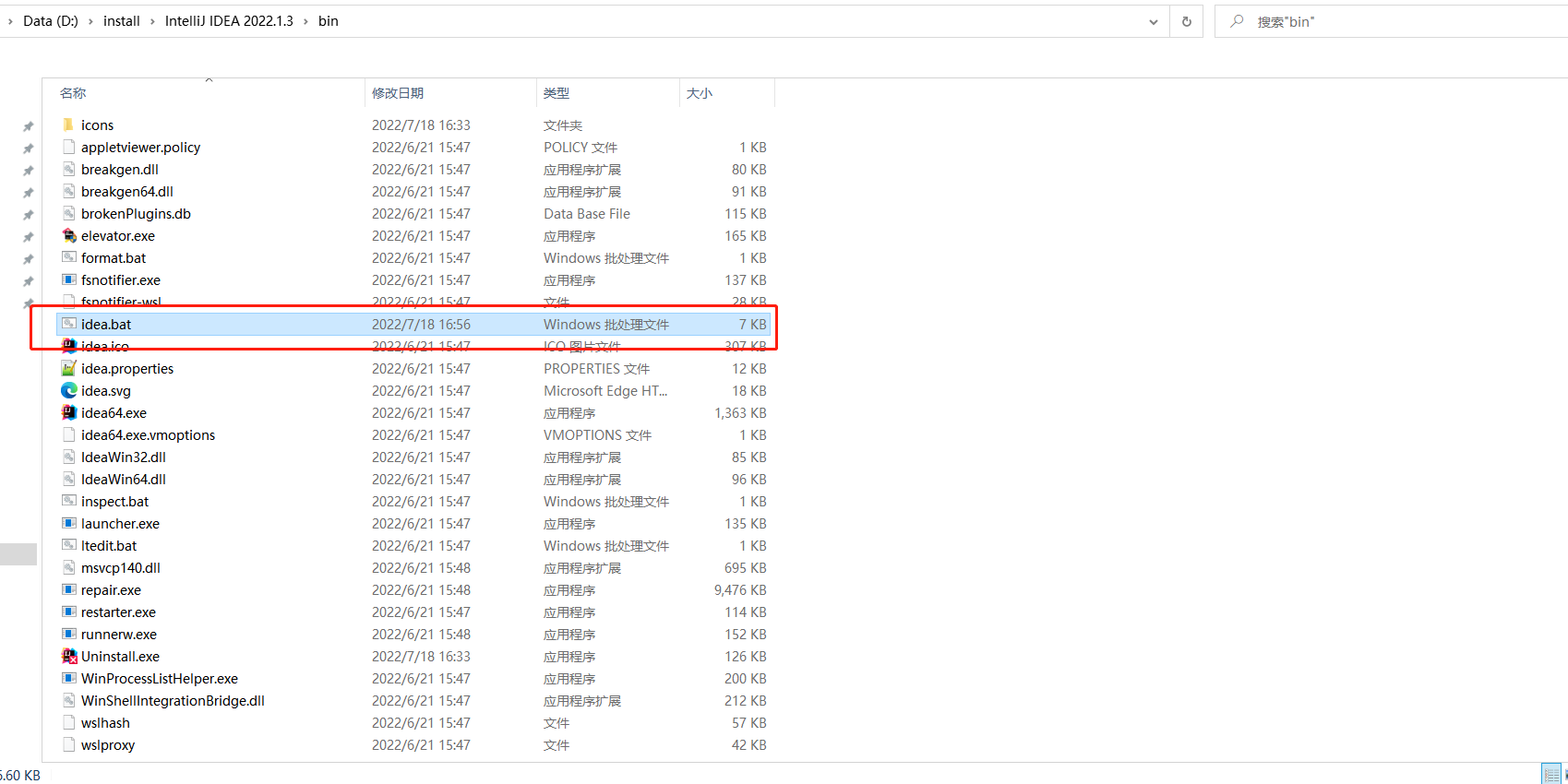The image size is (1568, 784).
Task: Click PROPERTIES 文件 type cell
Action: click(596, 368)
